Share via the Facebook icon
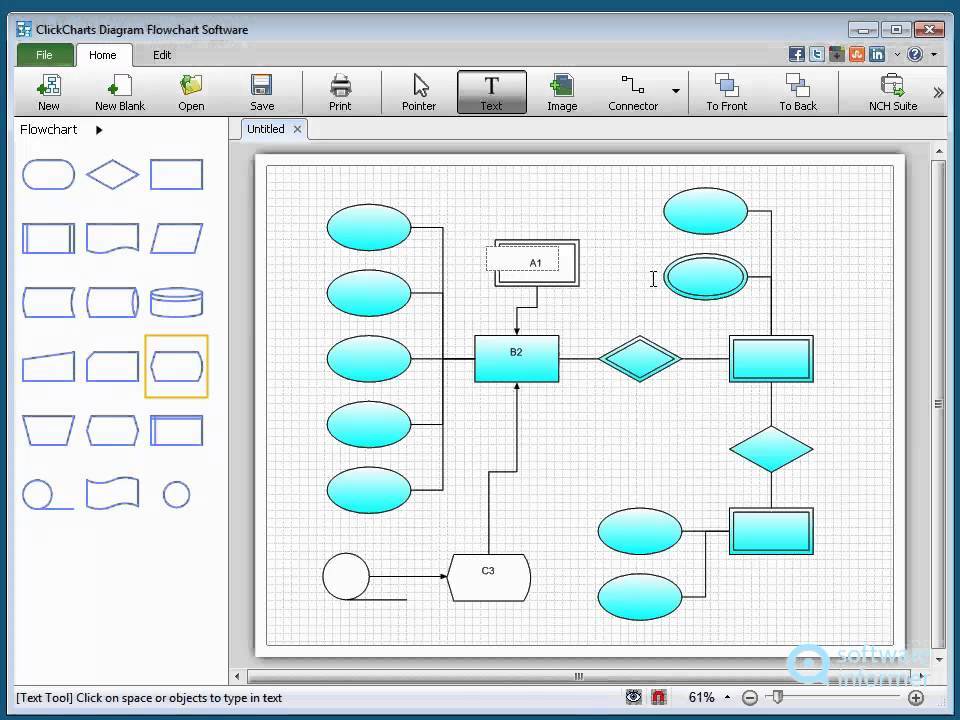This screenshot has width=960, height=720. click(797, 54)
